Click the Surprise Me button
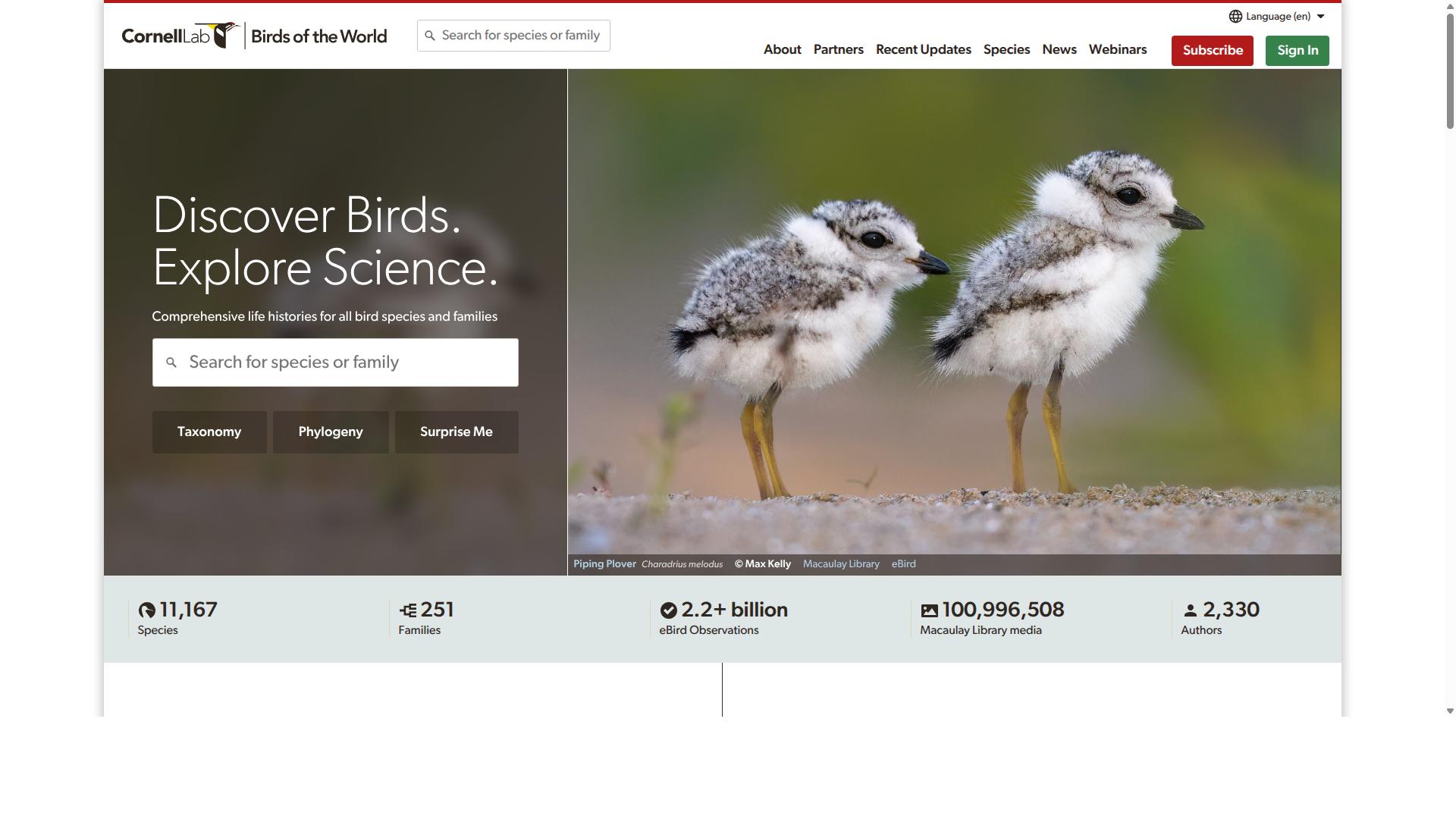1456x819 pixels. point(457,432)
